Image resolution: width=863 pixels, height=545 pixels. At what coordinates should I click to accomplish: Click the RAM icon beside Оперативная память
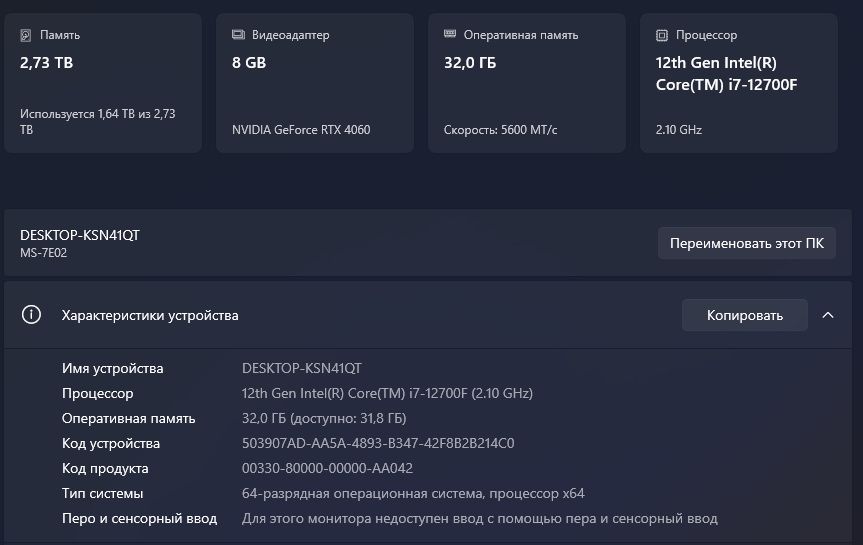click(450, 34)
